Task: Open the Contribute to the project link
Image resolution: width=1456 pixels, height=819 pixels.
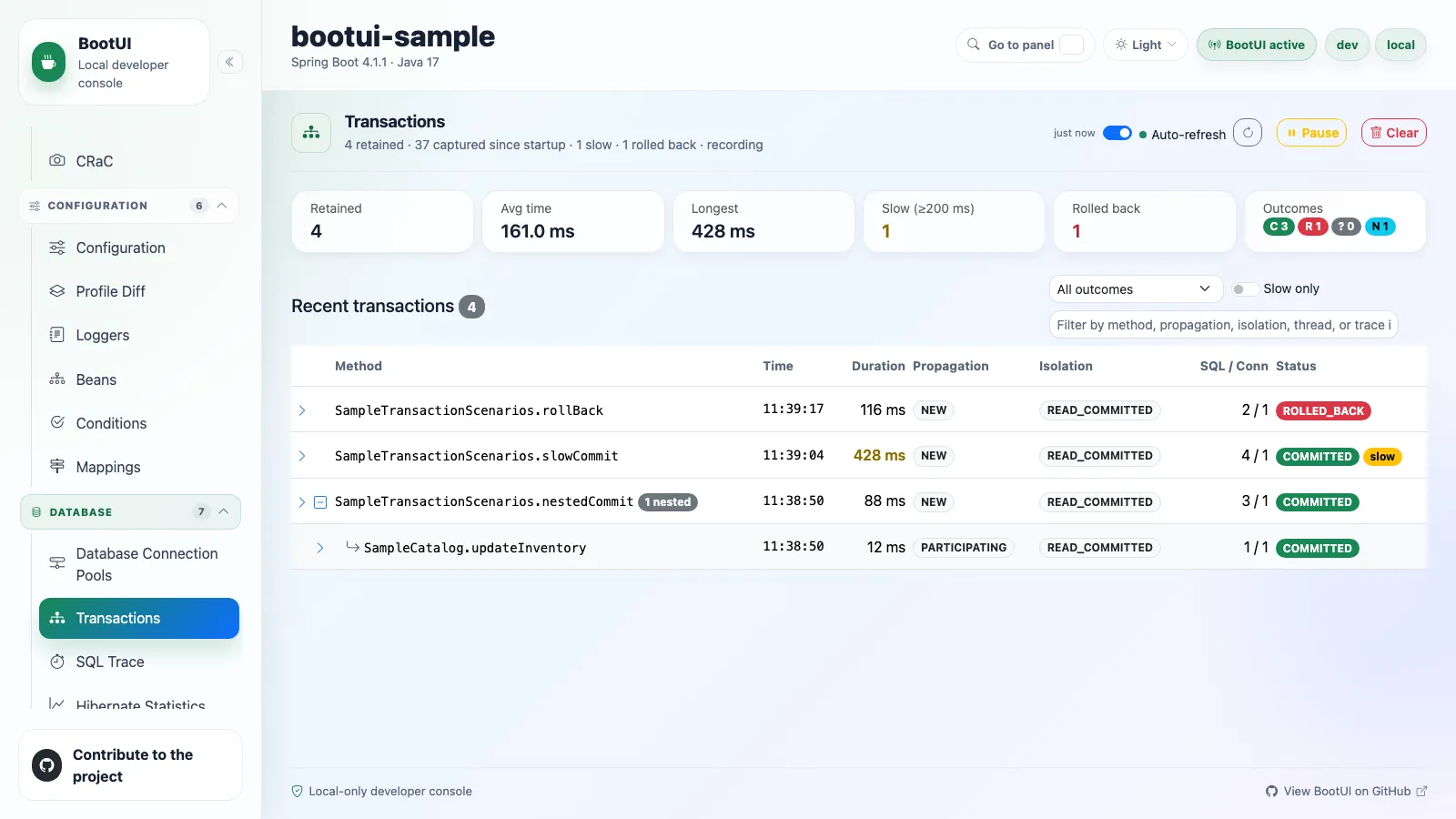Action: click(x=133, y=765)
